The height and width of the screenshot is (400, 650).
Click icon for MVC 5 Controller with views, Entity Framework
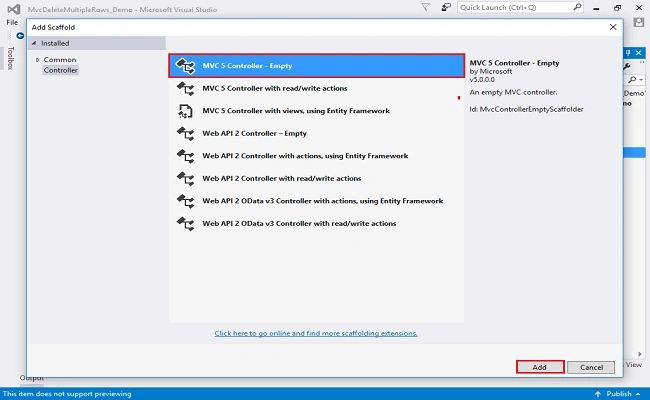pyautogui.click(x=185, y=111)
